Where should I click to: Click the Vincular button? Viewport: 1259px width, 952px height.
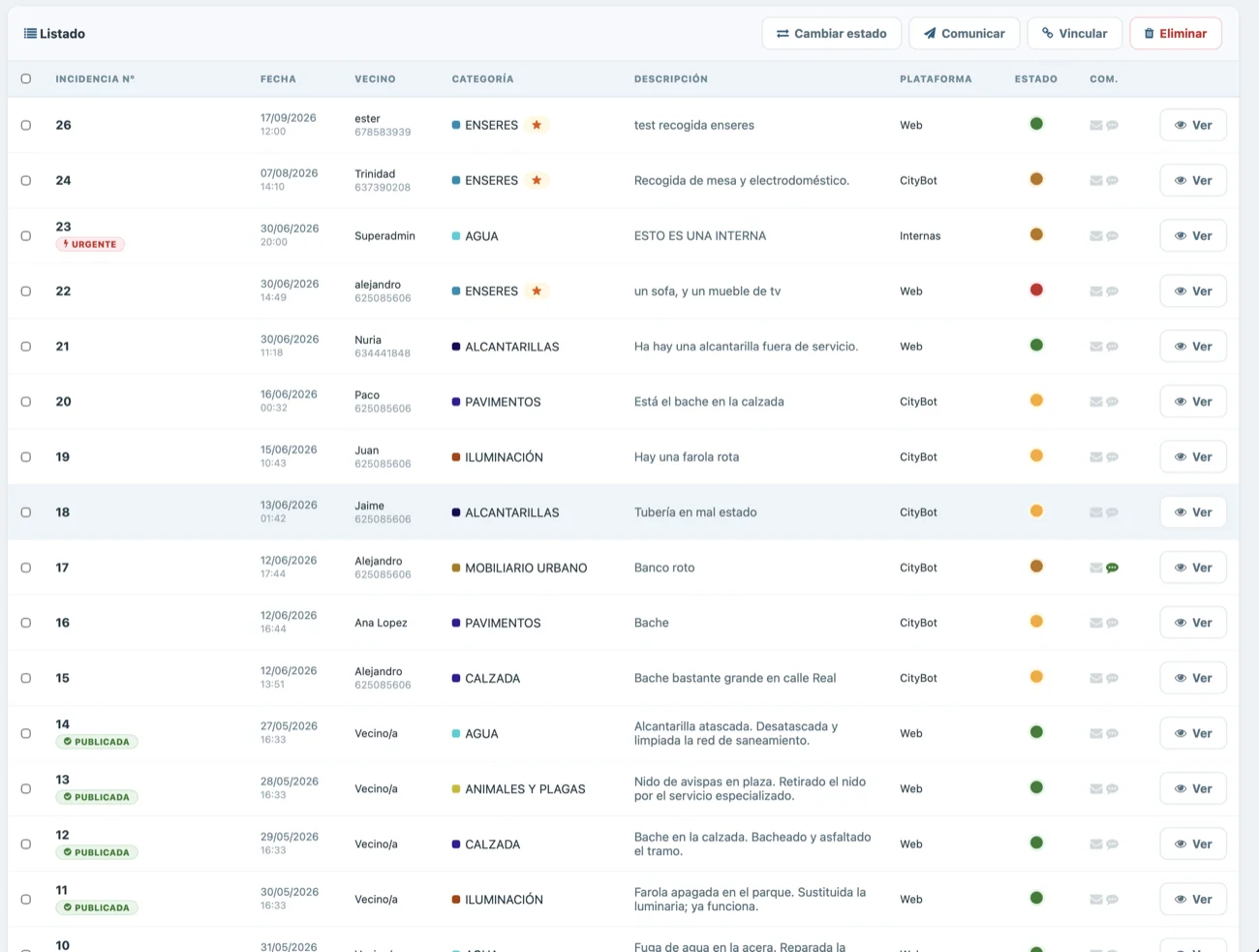pyautogui.click(x=1075, y=33)
